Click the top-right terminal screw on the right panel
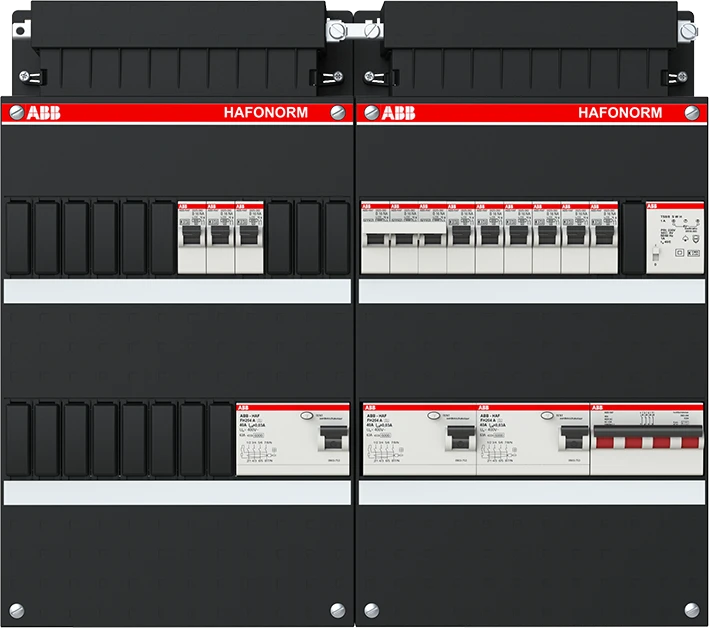 click(x=686, y=32)
